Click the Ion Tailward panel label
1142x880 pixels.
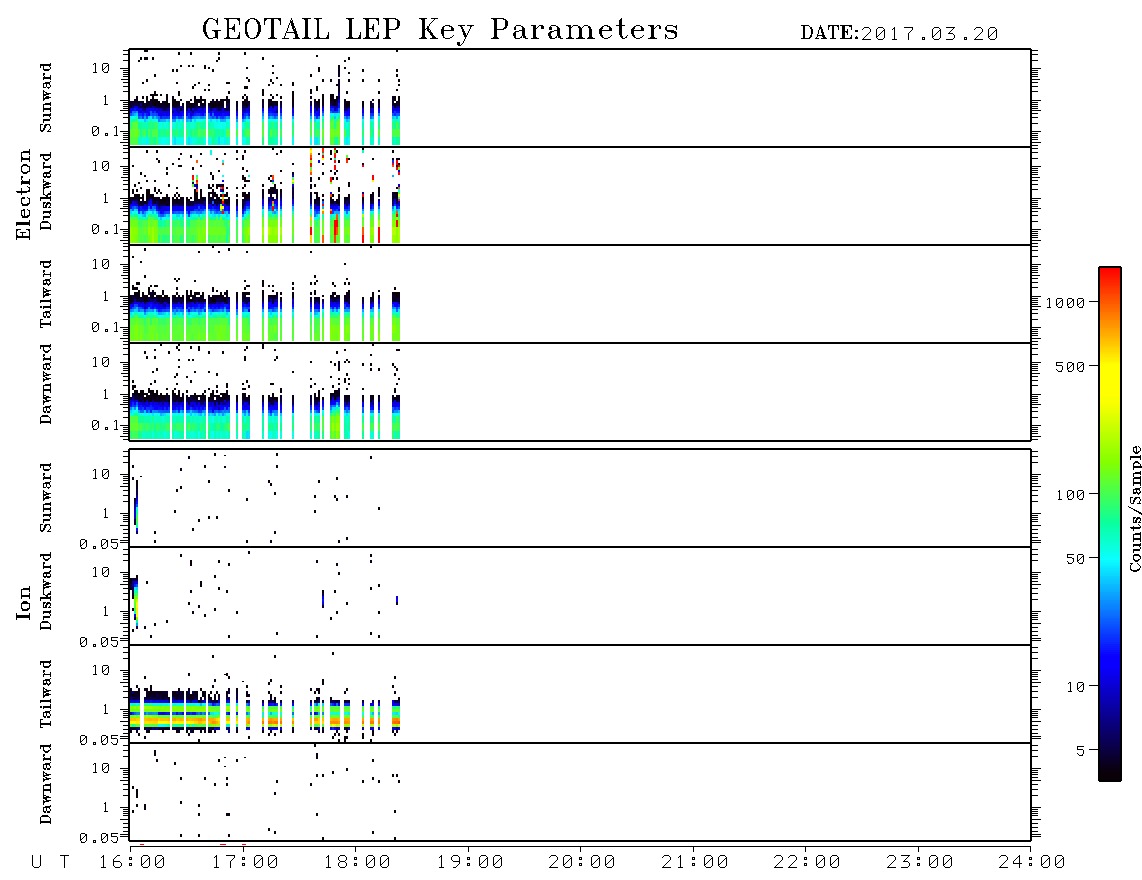click(x=46, y=694)
